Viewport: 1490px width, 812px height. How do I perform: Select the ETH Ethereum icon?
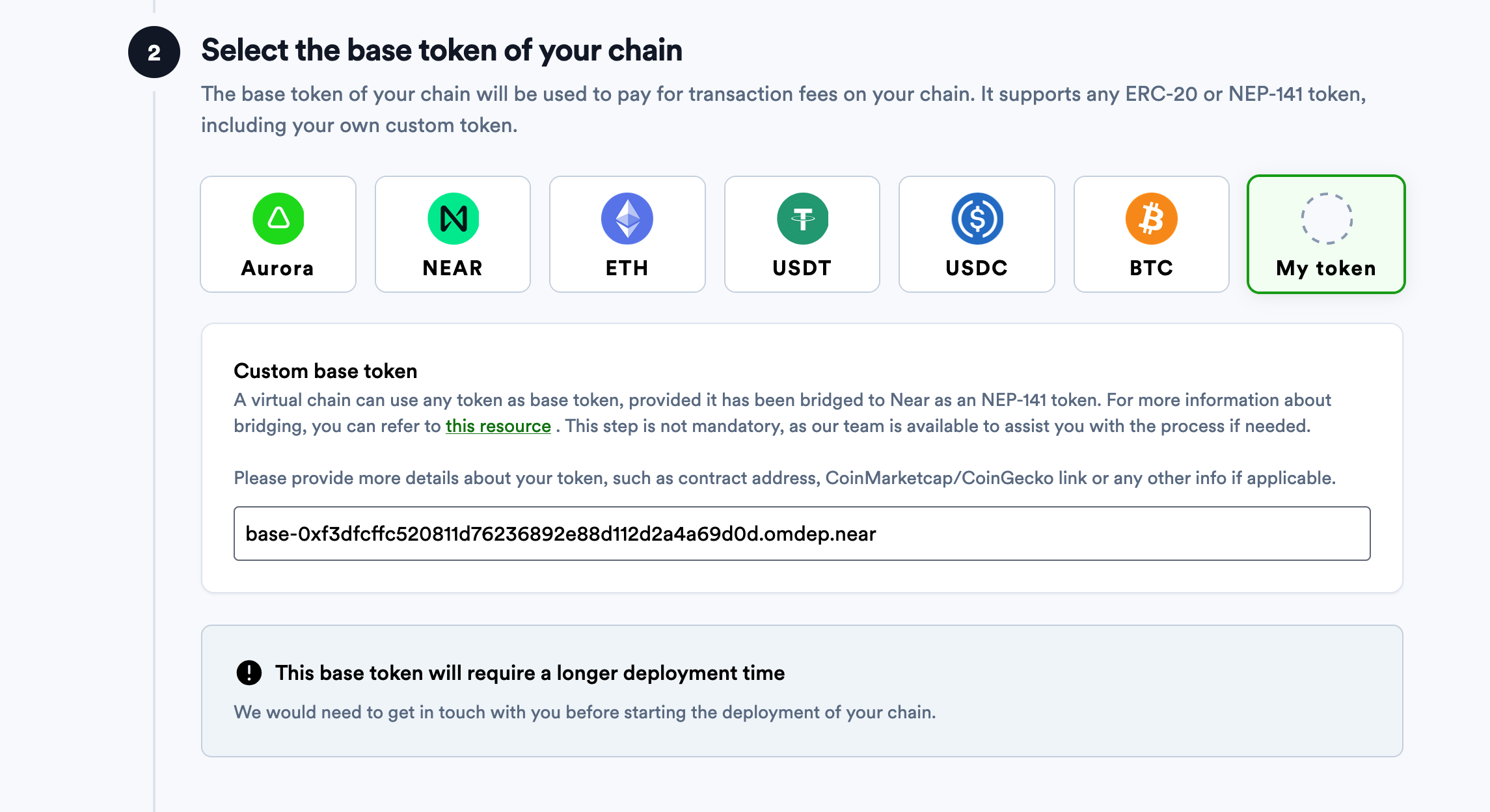coord(627,219)
